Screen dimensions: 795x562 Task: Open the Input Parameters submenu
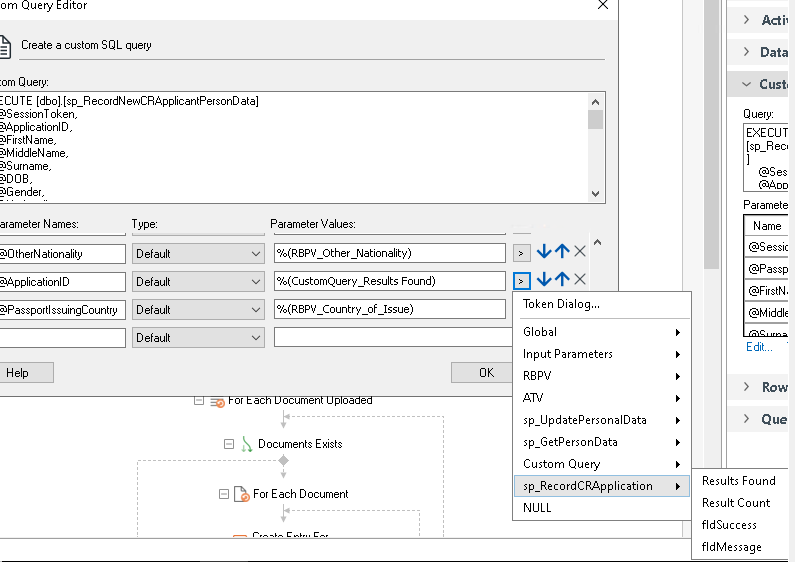click(x=602, y=354)
